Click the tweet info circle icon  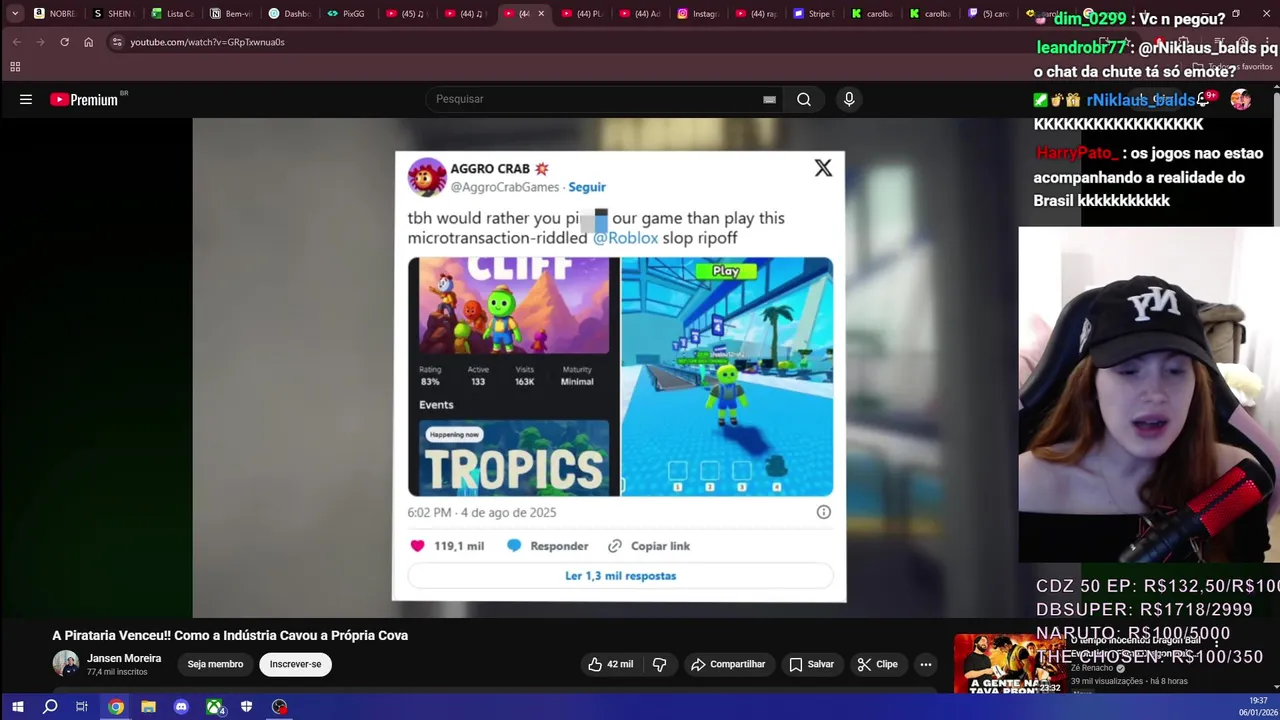point(824,512)
